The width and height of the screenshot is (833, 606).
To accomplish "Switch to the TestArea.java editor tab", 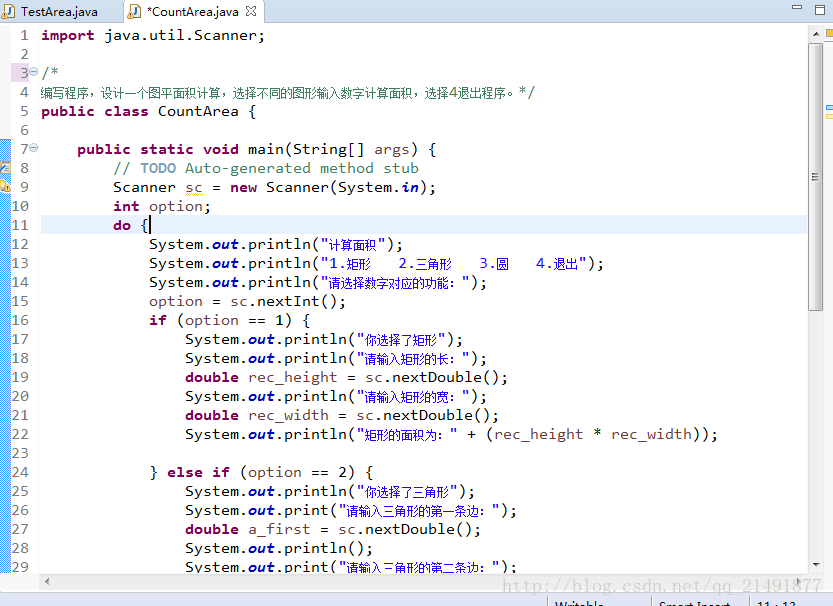I will (x=51, y=12).
